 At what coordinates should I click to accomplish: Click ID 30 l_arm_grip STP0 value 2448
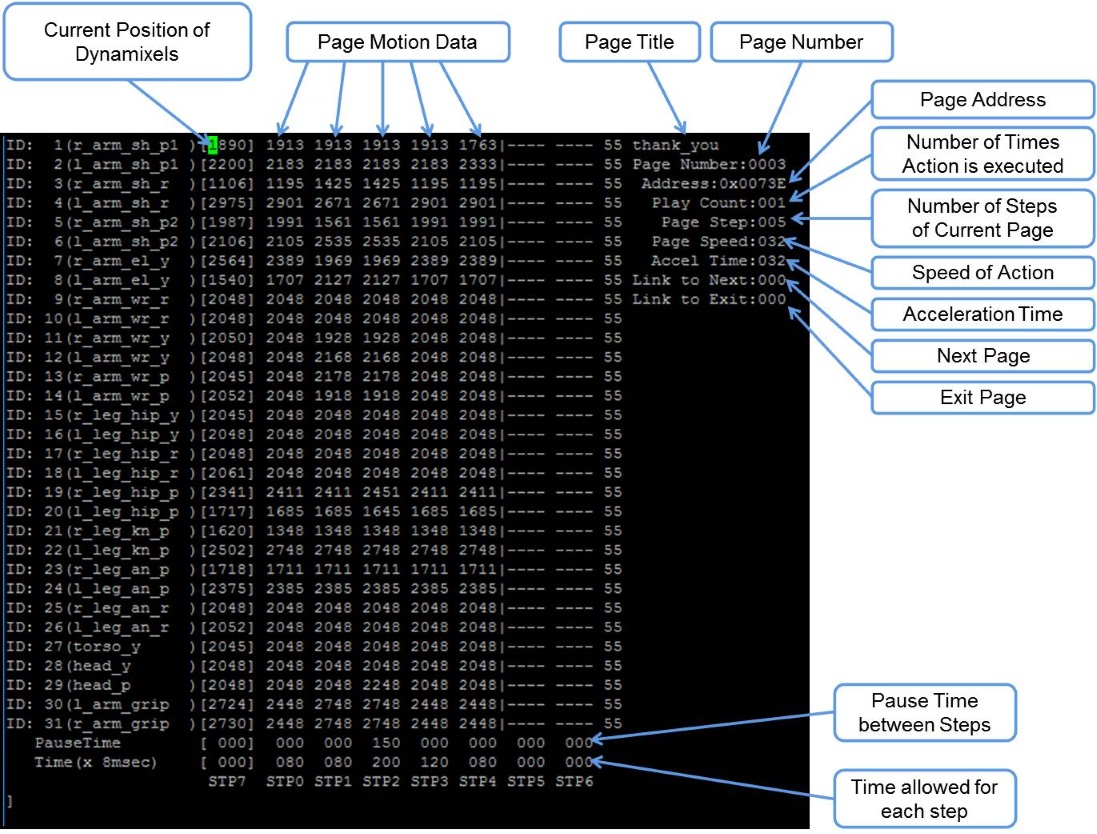285,705
